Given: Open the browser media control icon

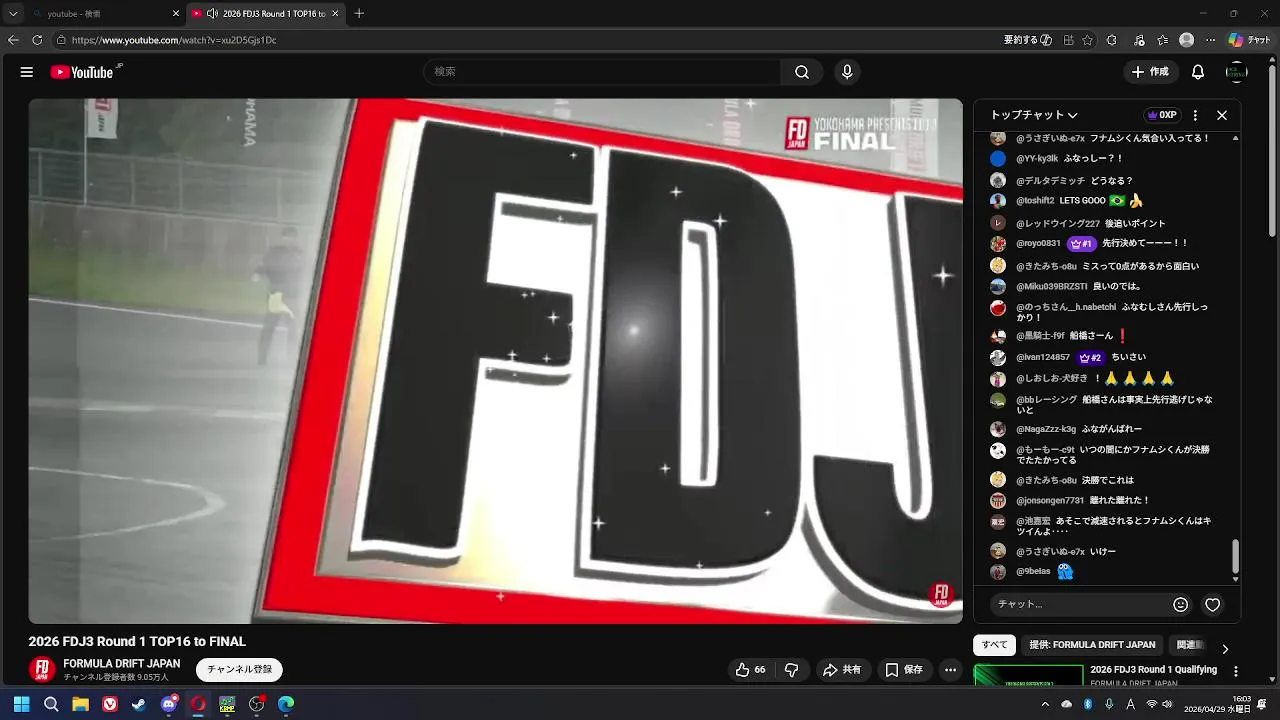Looking at the screenshot, I should [1139, 40].
